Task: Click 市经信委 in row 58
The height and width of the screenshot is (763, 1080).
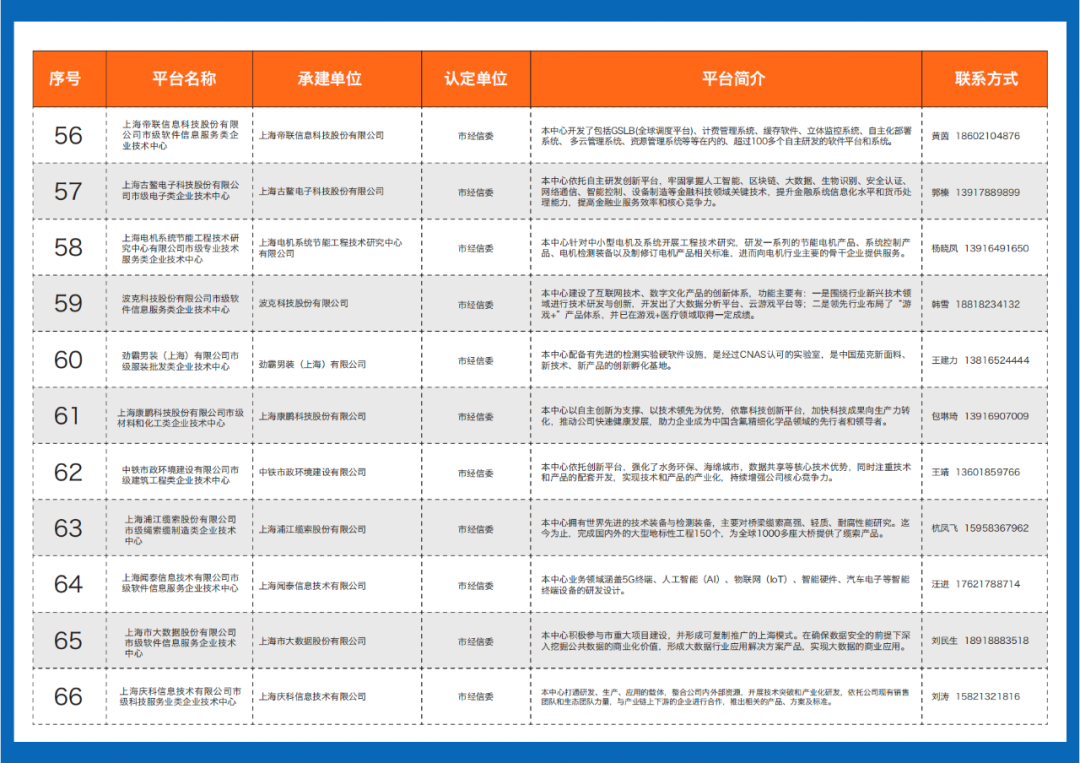Action: tap(476, 249)
